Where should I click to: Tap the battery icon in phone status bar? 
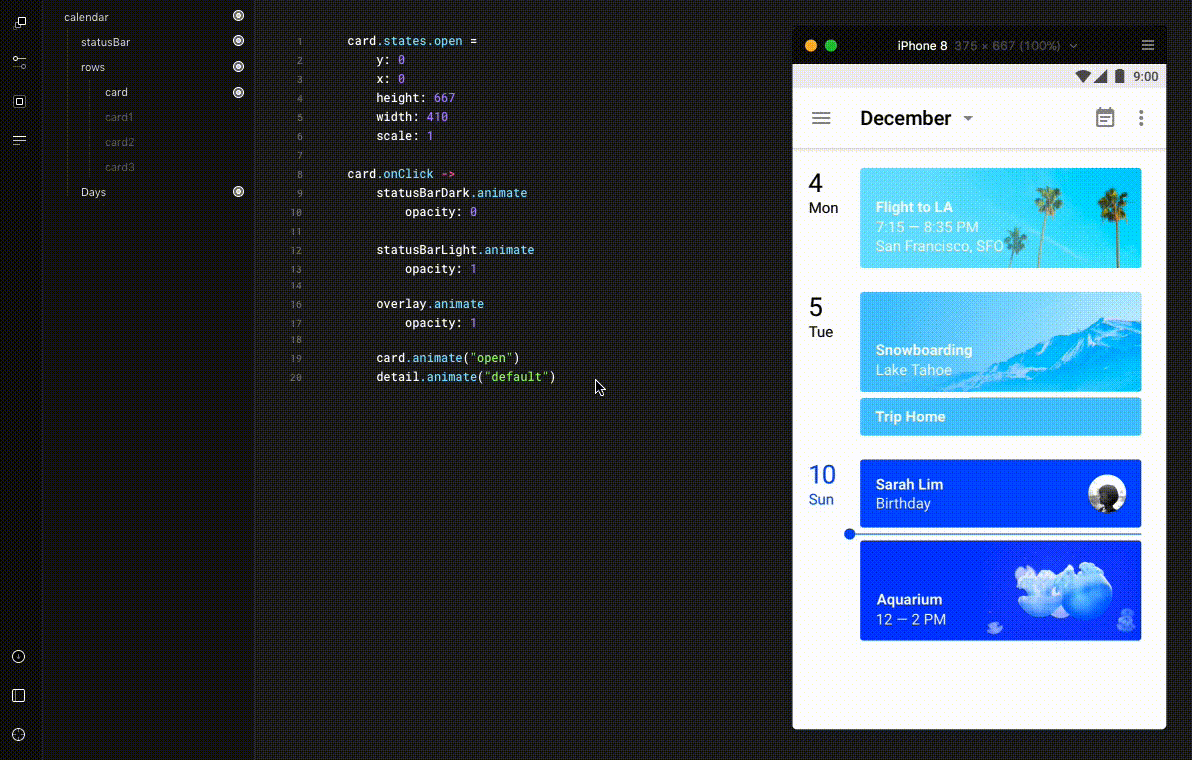coord(1120,76)
